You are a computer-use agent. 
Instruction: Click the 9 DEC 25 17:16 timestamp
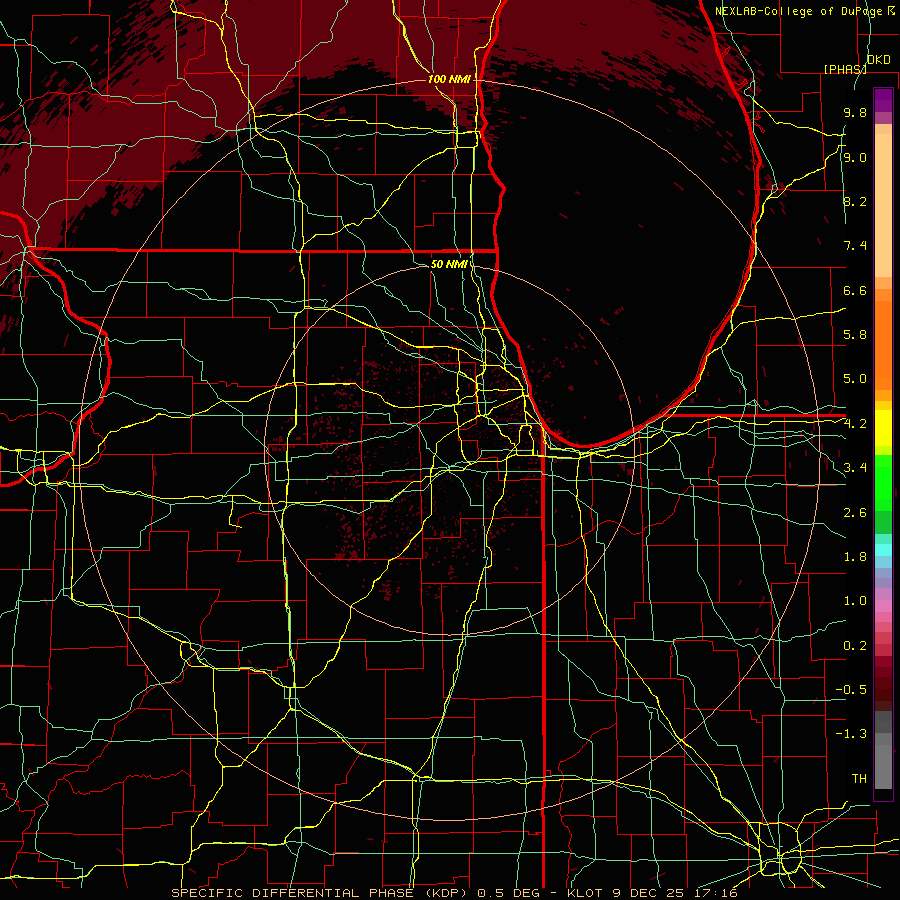[675, 893]
